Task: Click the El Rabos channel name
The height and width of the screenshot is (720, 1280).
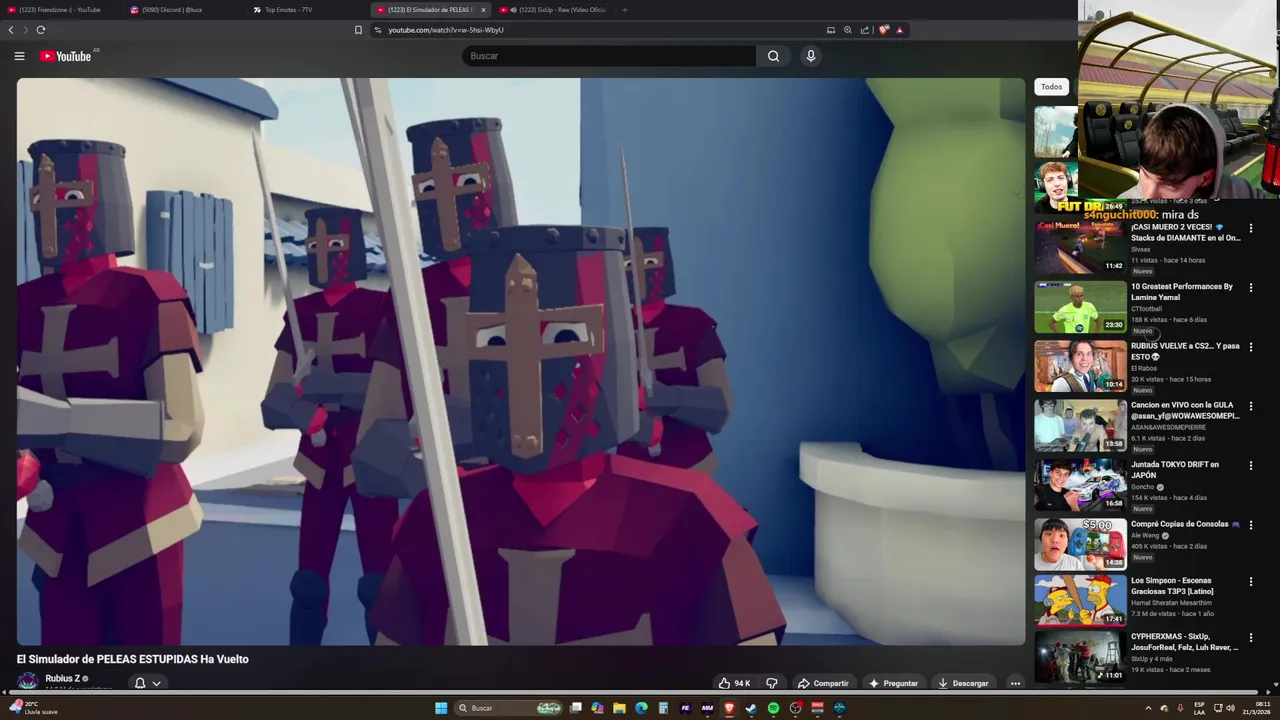Action: click(1144, 368)
